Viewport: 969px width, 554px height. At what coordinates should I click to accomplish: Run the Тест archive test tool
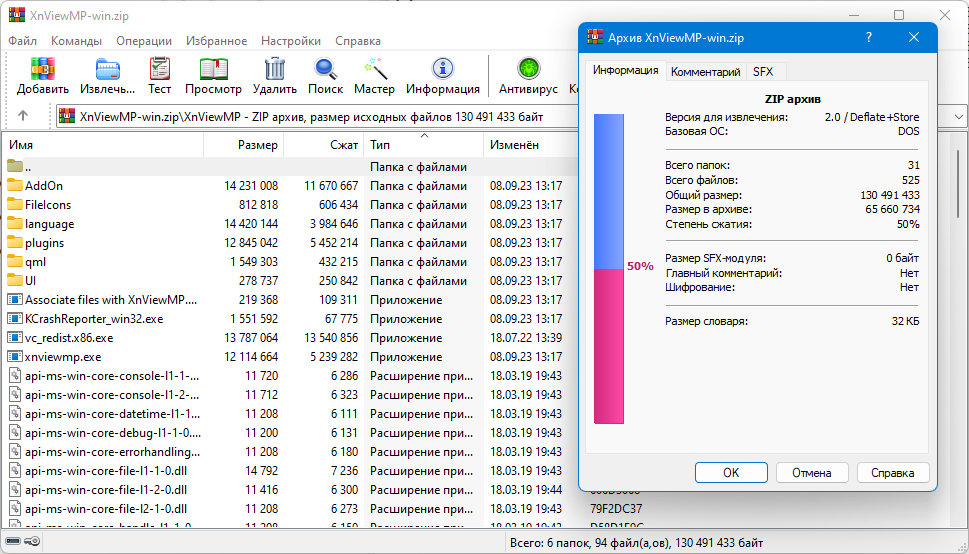point(160,70)
